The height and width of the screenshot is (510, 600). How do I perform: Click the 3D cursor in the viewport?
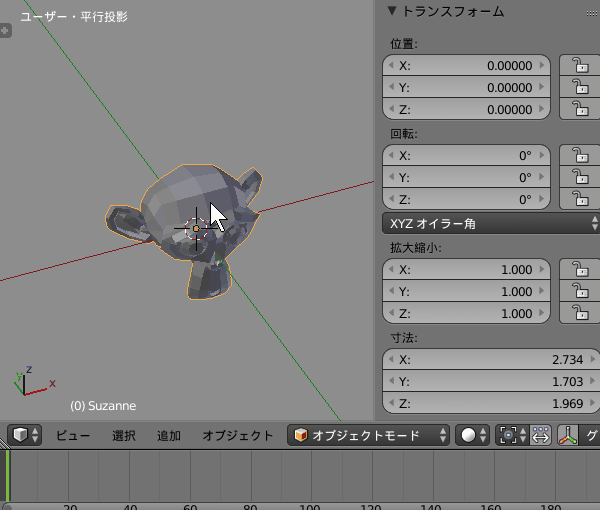pyautogui.click(x=196, y=228)
